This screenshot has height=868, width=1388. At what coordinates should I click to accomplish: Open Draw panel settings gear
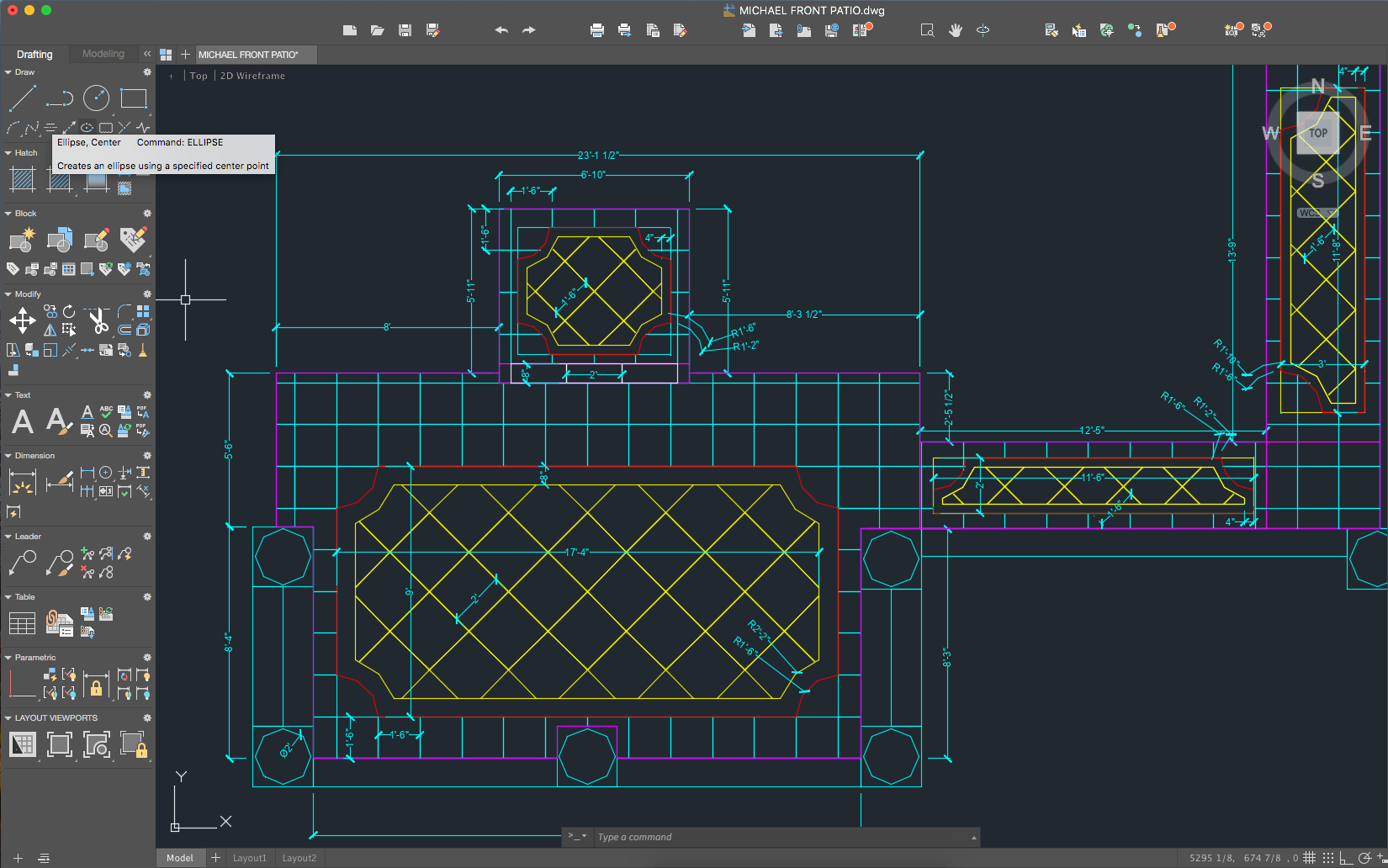point(147,72)
